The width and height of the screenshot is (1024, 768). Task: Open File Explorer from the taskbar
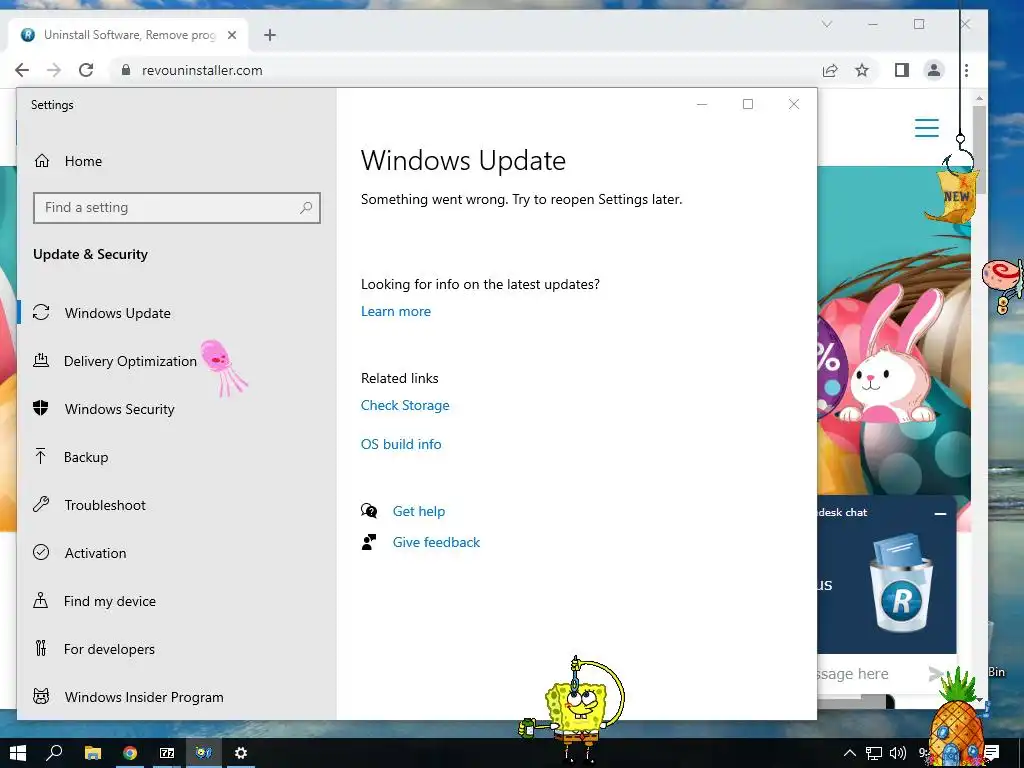tap(93, 753)
